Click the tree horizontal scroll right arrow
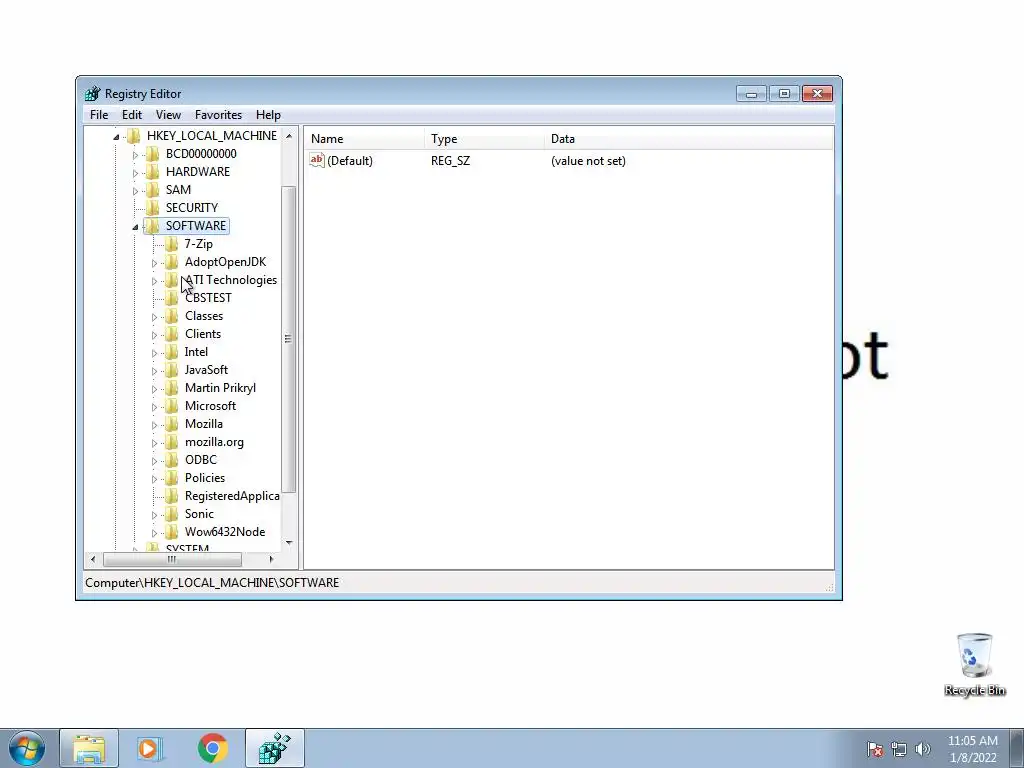Viewport: 1024px width, 768px height. pos(272,560)
